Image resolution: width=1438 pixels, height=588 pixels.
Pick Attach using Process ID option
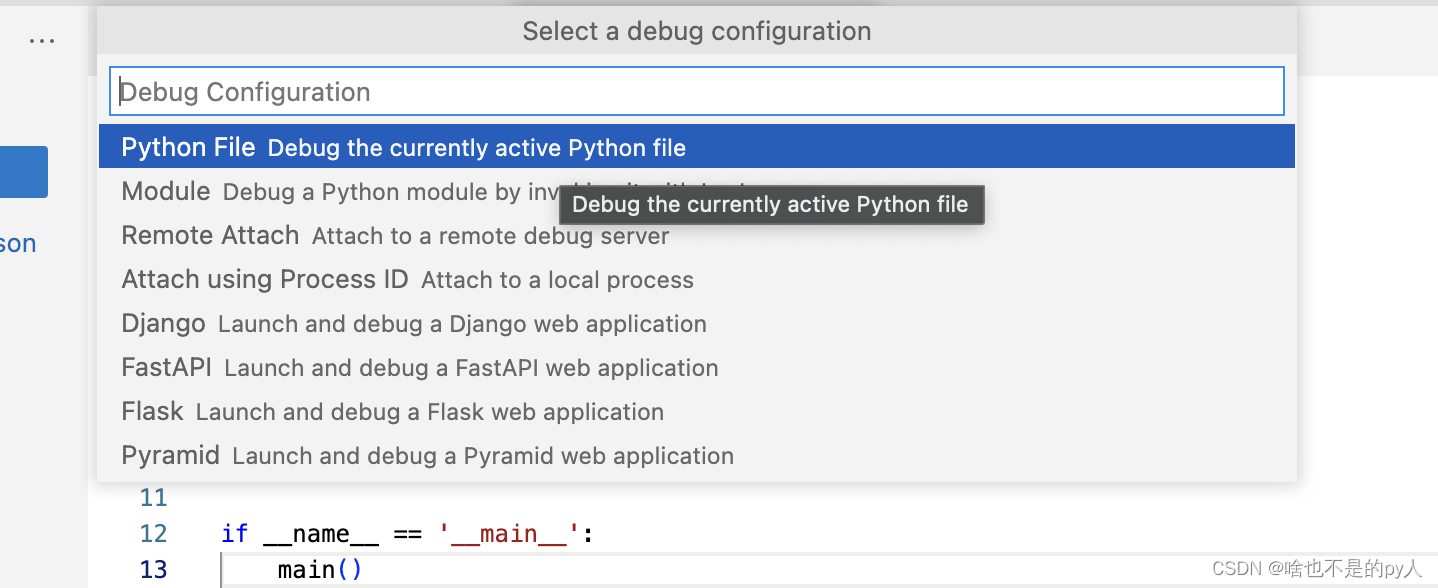pyautogui.click(x=264, y=279)
